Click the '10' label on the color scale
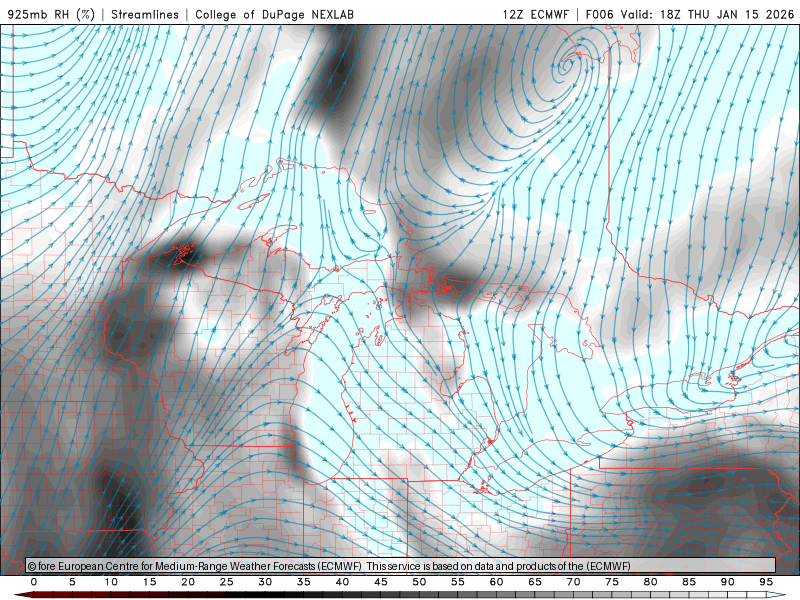Image resolution: width=800 pixels, height=600 pixels. [111, 582]
